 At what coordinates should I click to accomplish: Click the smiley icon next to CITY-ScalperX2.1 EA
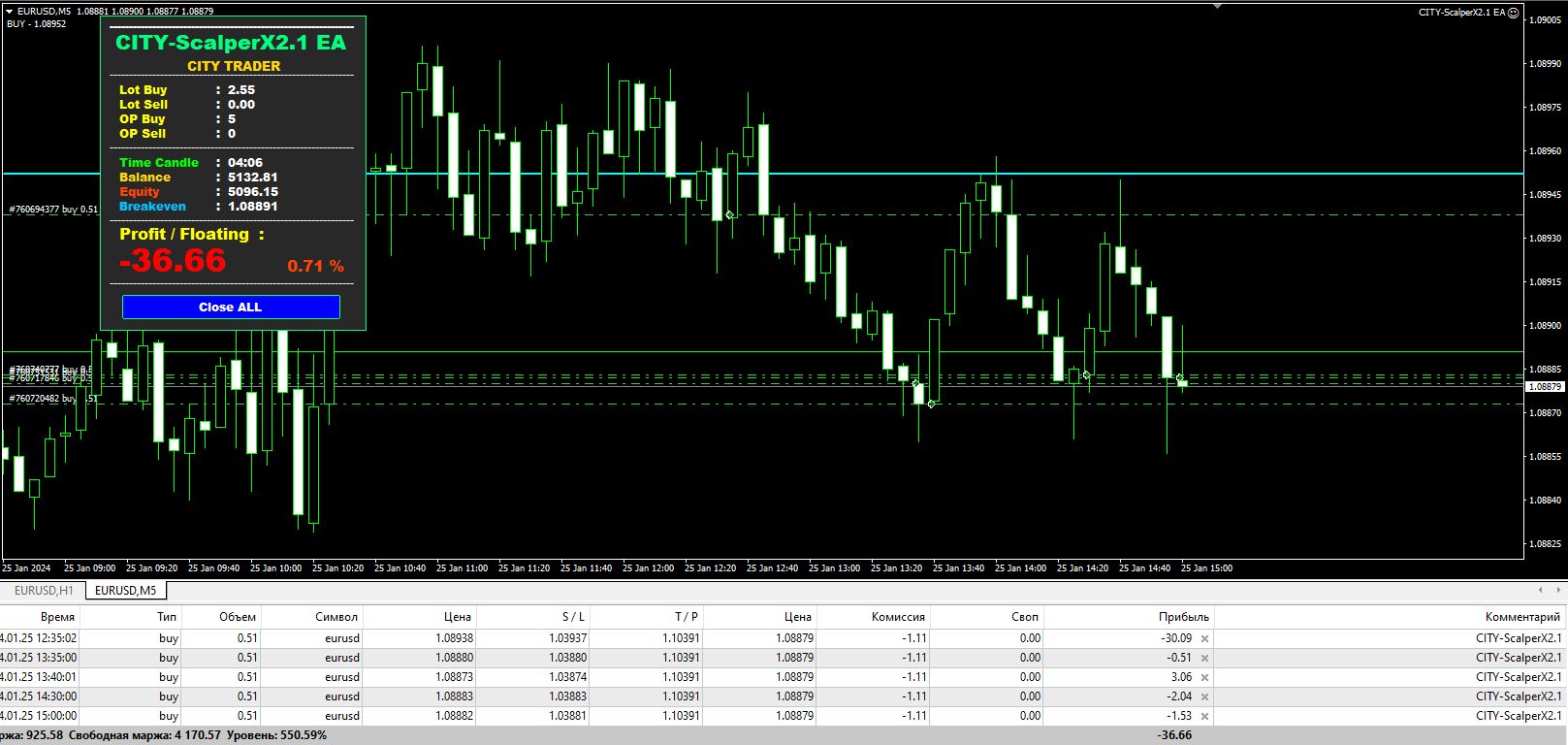(x=1514, y=13)
